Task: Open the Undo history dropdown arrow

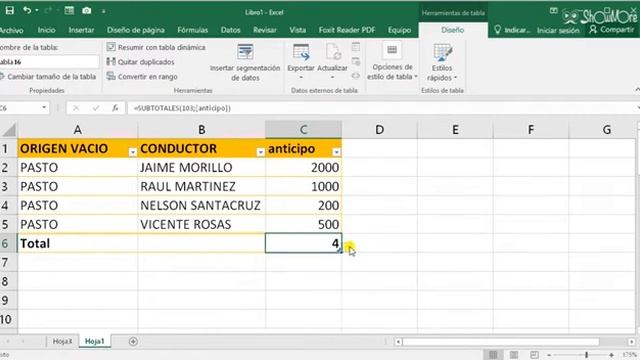Action: 37,11
